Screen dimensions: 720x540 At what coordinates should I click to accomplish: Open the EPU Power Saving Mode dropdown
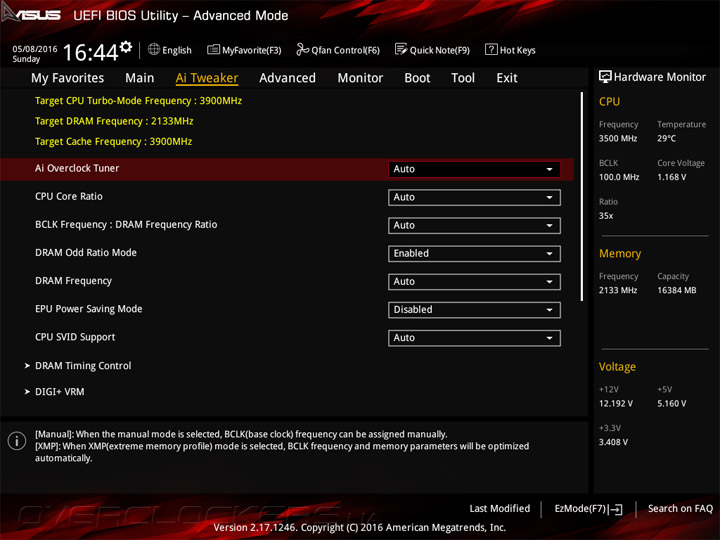(x=474, y=310)
